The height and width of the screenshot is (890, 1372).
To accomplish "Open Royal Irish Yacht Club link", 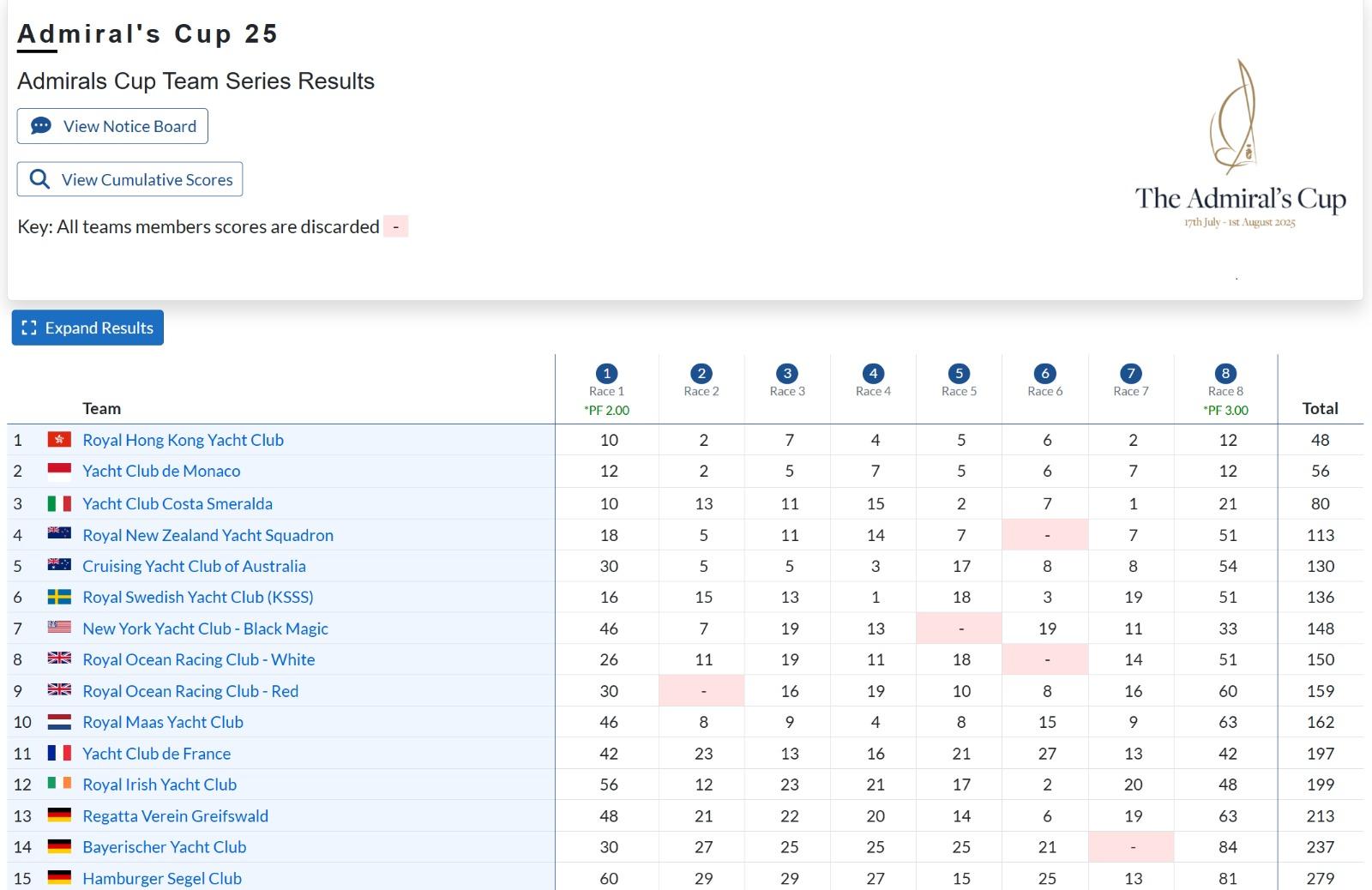I will click(x=159, y=785).
